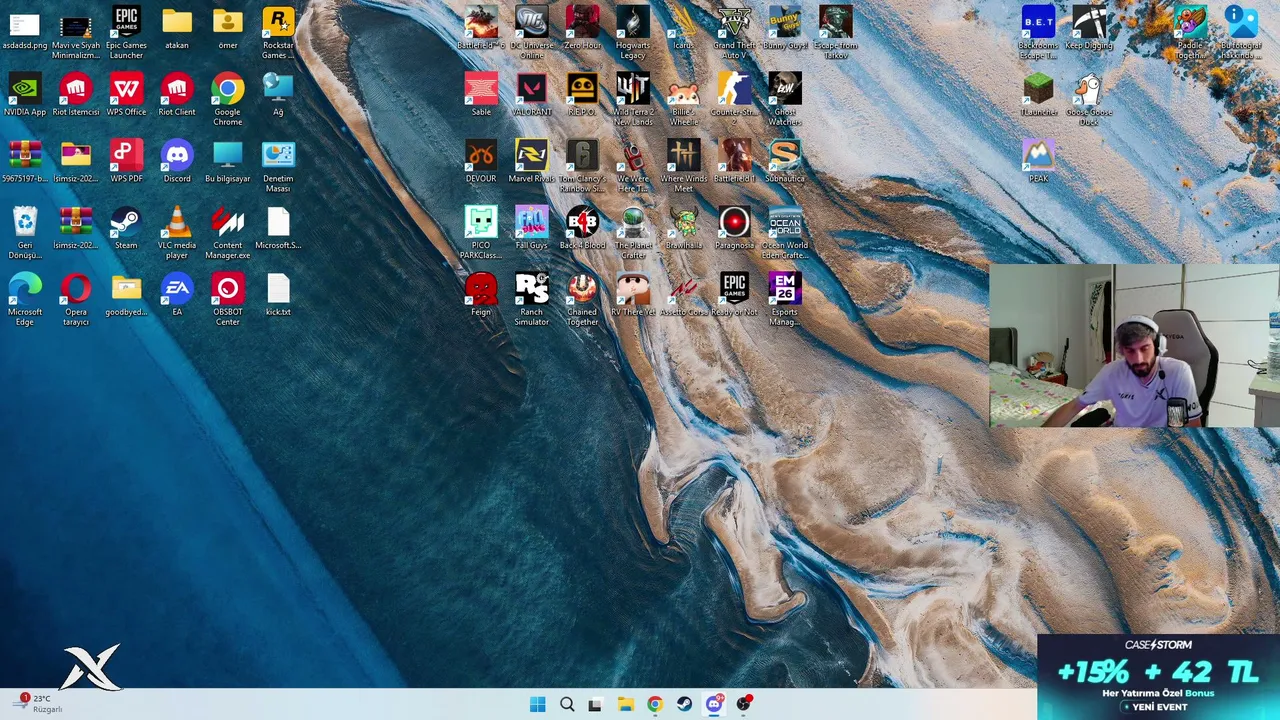The image size is (1280, 720).
Task: Select the Ghost Watchers shortcut
Action: (x=785, y=100)
